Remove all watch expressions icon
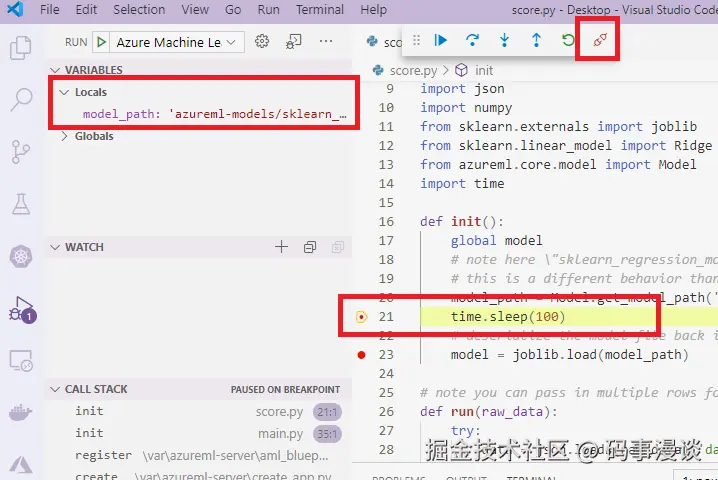The width and height of the screenshot is (718, 480). [338, 247]
